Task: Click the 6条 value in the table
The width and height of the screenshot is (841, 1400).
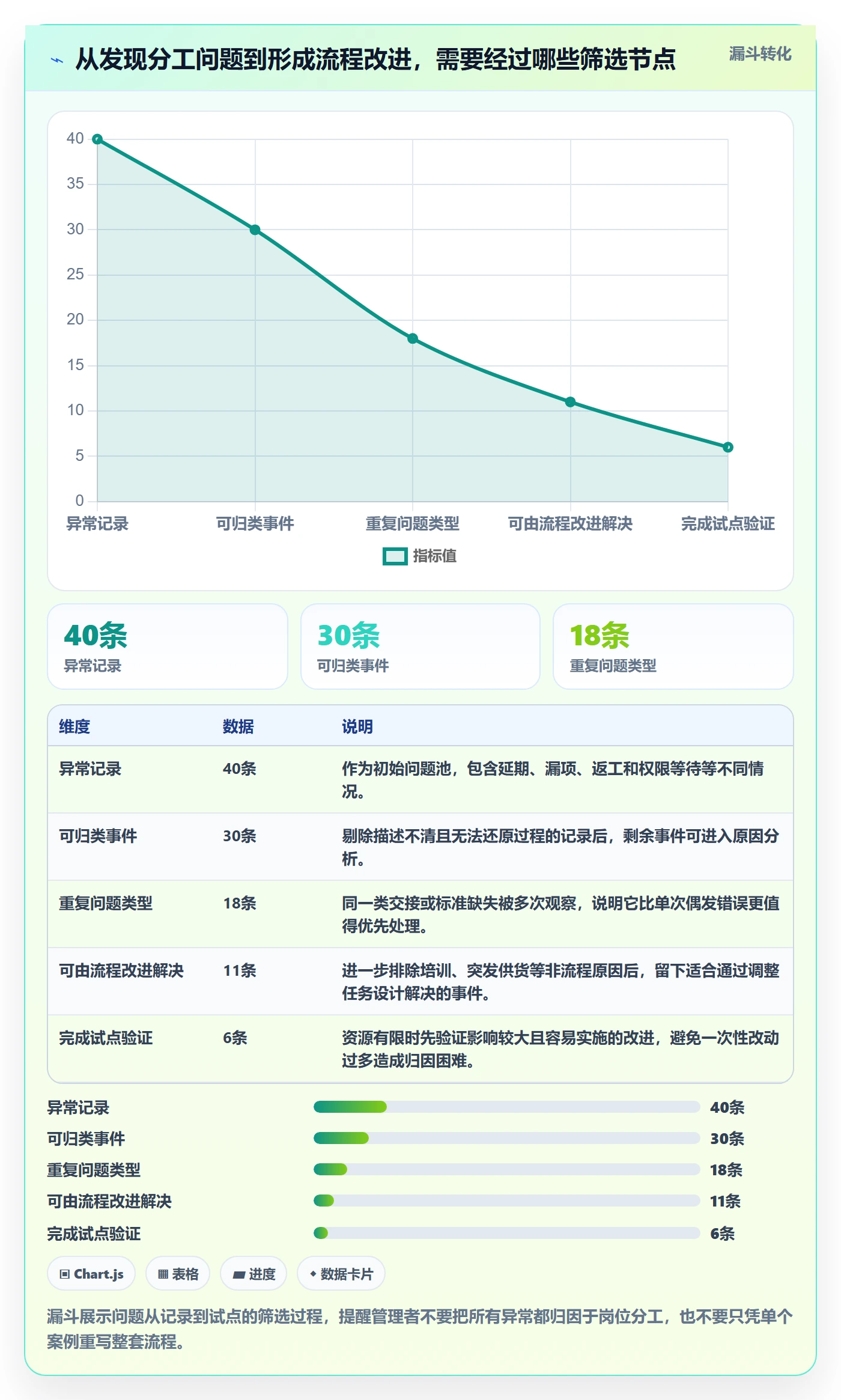Action: 235,1038
